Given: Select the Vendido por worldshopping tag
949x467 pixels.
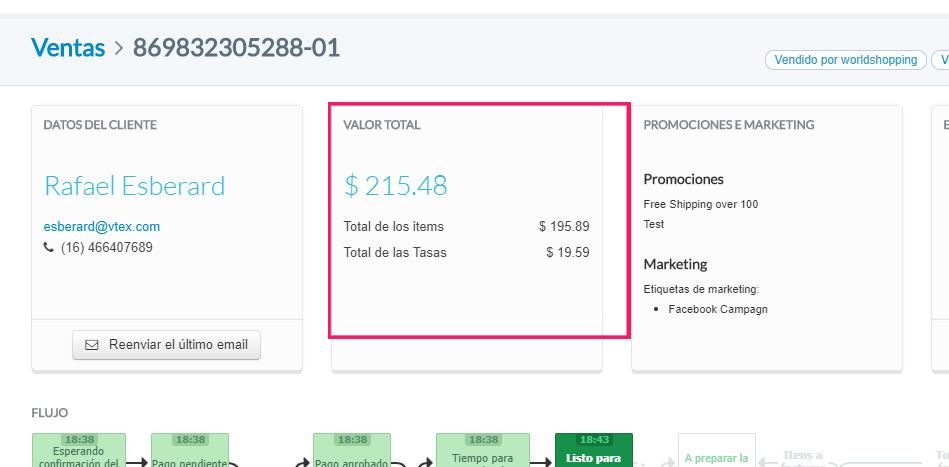Looking at the screenshot, I should [x=845, y=60].
